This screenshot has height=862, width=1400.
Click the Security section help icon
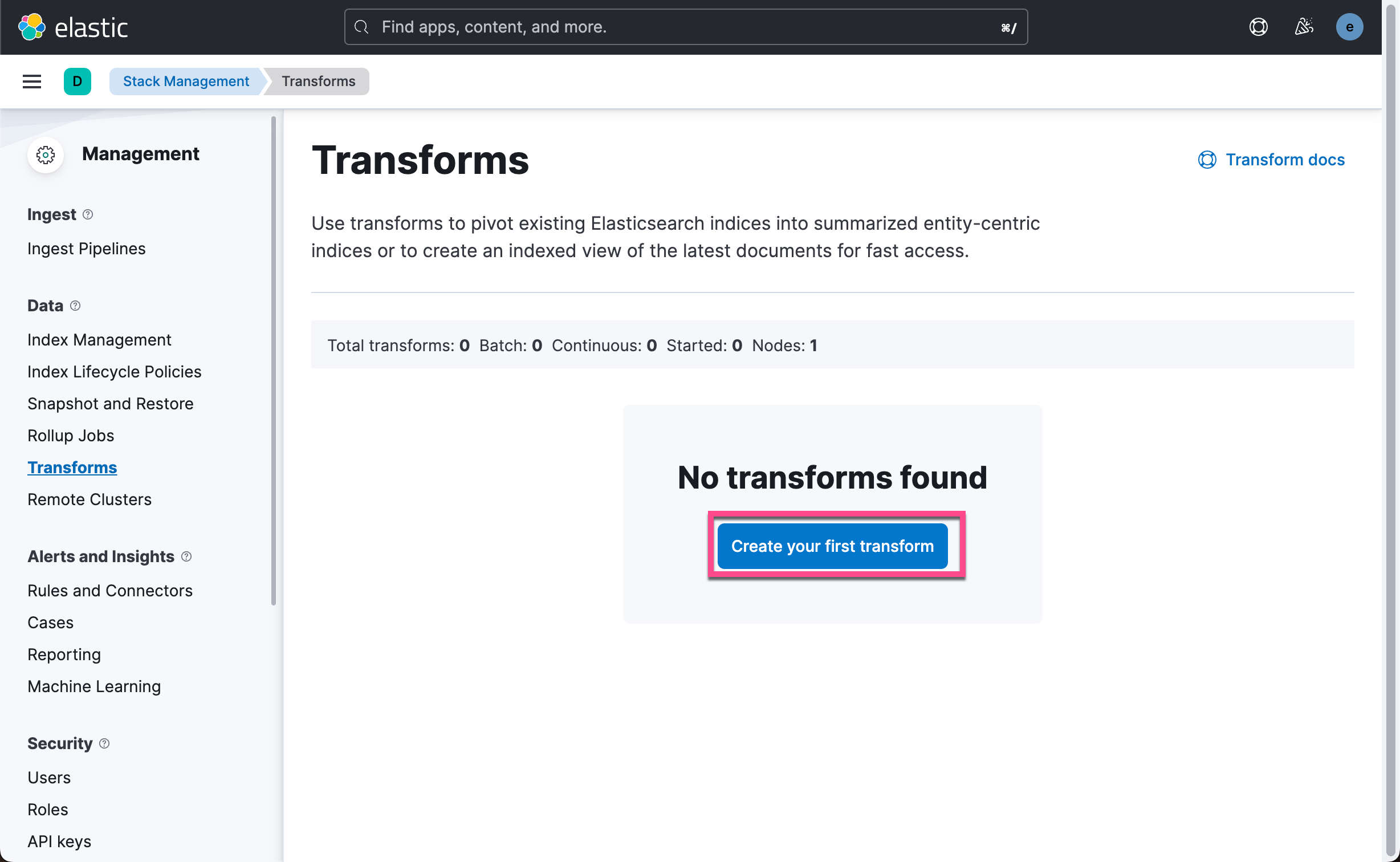point(104,743)
